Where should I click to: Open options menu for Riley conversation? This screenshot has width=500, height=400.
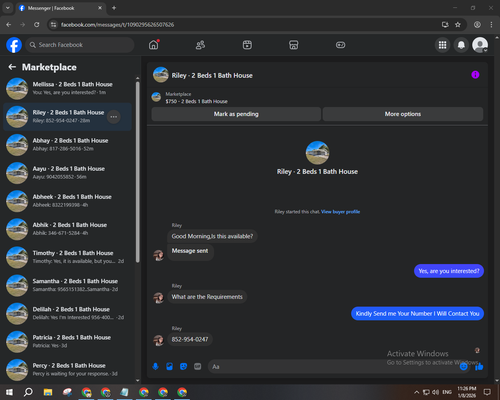[x=114, y=117]
